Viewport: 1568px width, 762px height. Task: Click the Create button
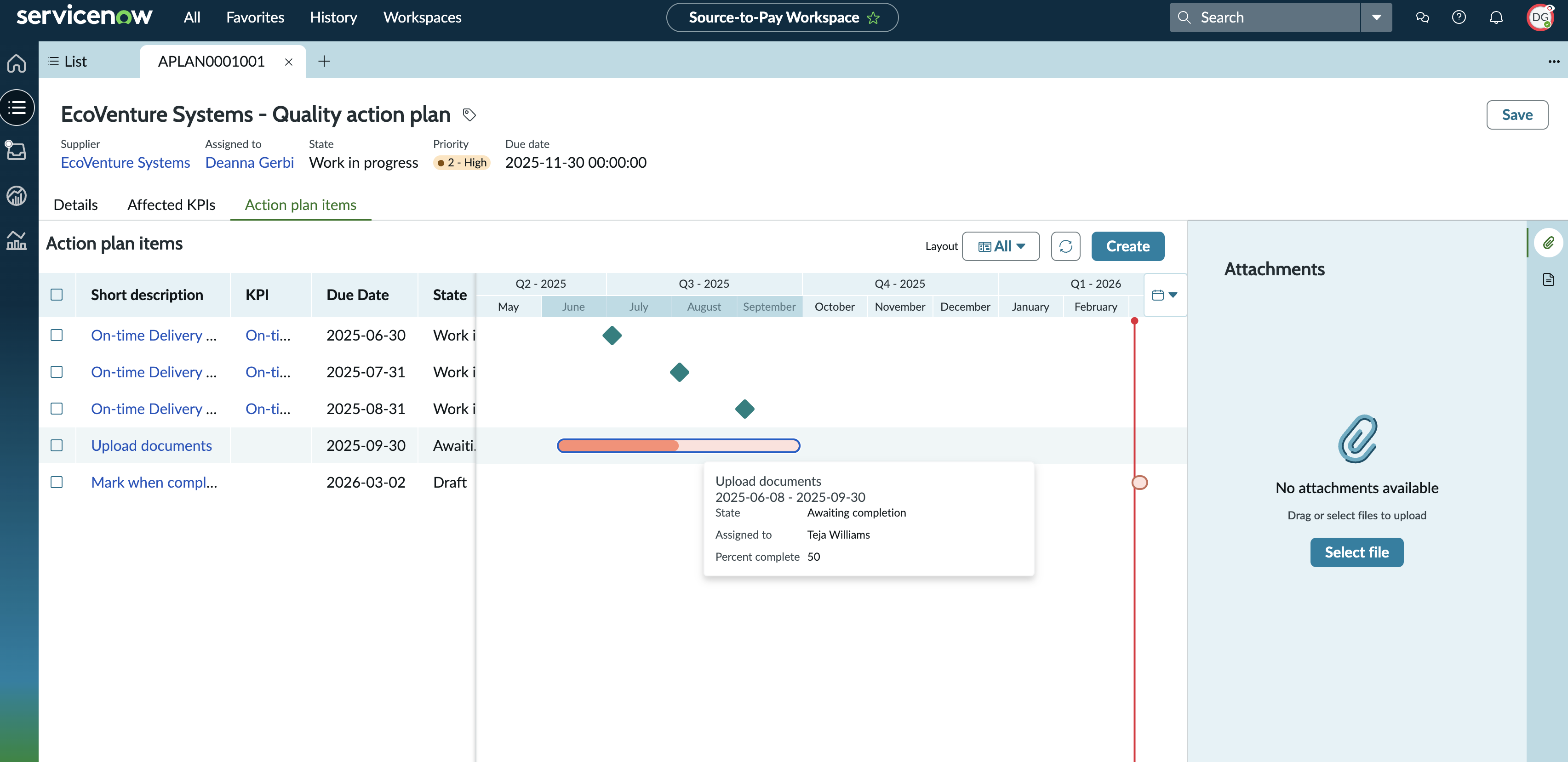pyautogui.click(x=1128, y=246)
